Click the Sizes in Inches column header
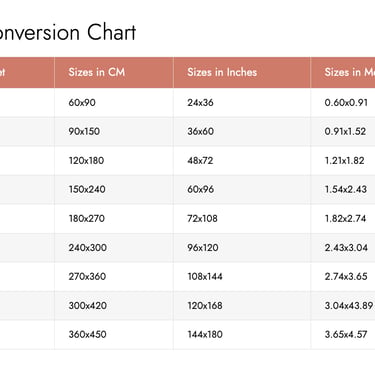The height and width of the screenshot is (366, 375). pos(242,72)
